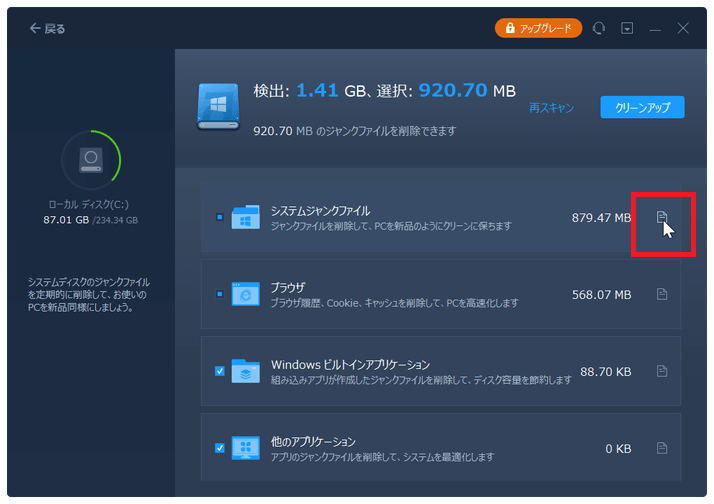
Task: Expand the 他のアプリケーション row
Action: (420, 448)
